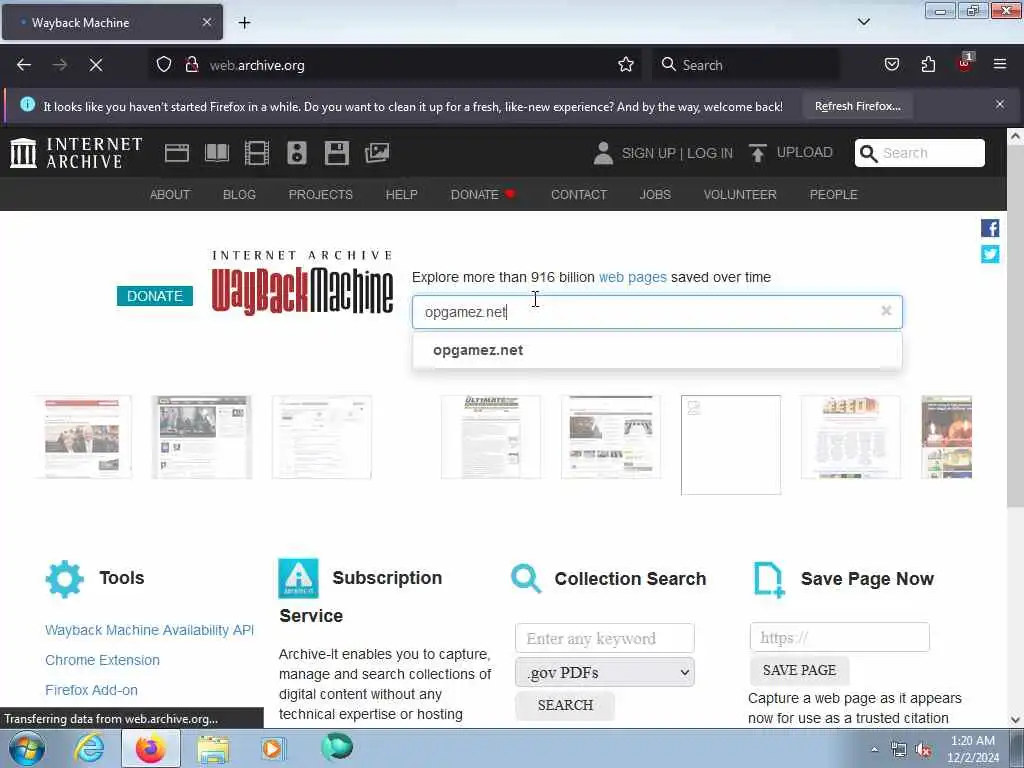Click the SIGN UP link
The image size is (1024, 768).
tap(648, 153)
